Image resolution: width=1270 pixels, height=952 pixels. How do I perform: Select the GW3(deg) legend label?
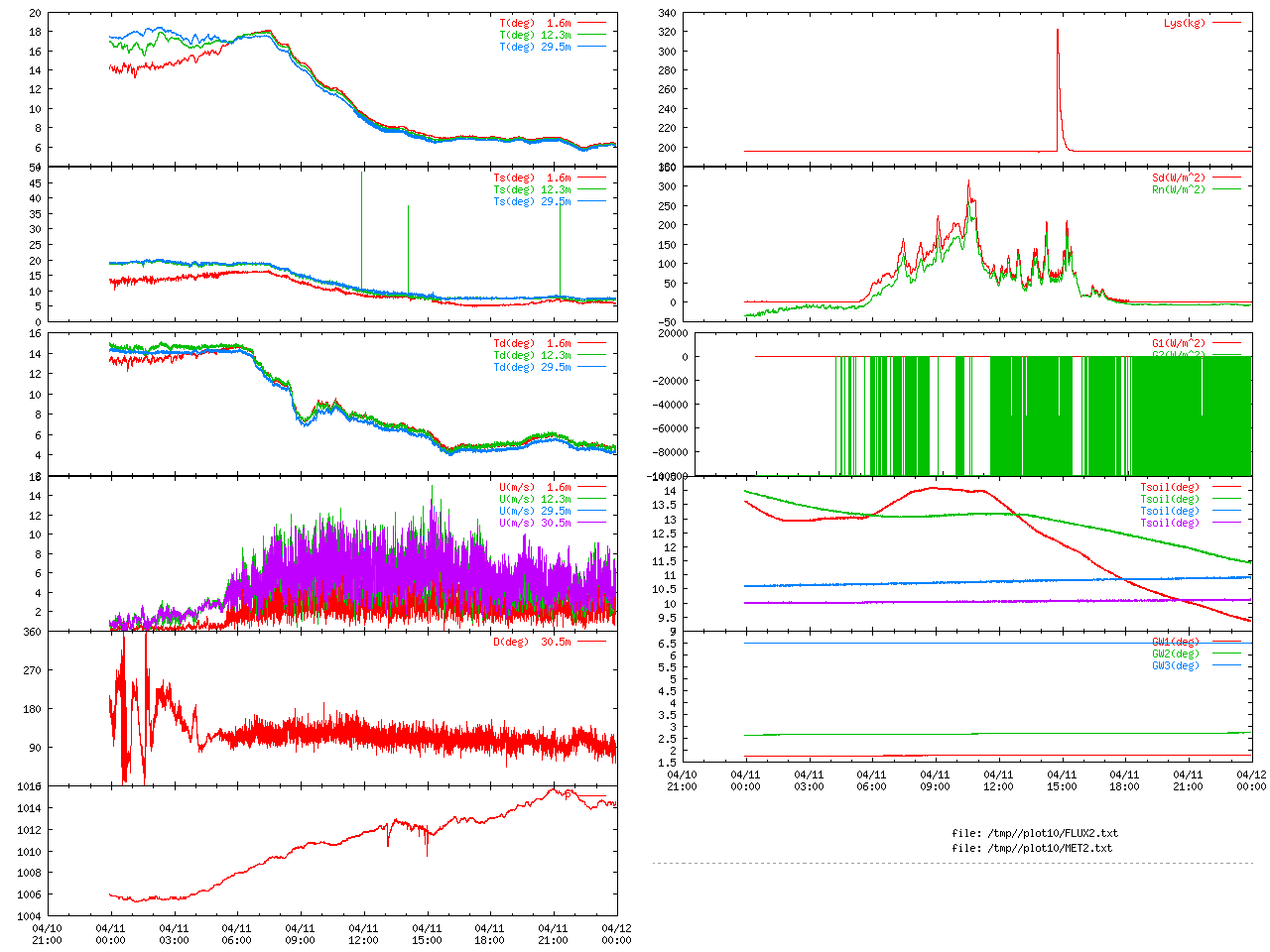(1176, 665)
